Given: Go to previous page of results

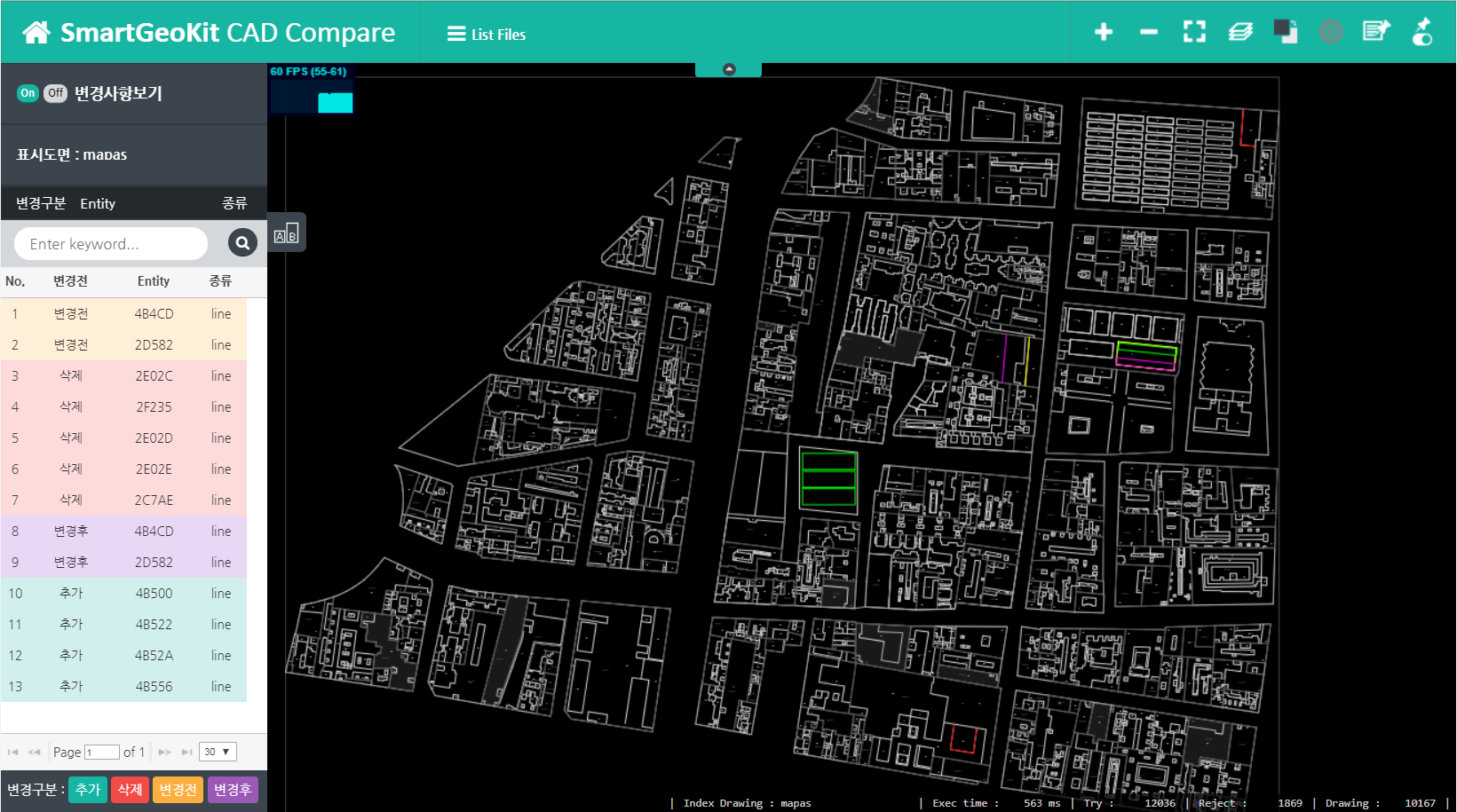Looking at the screenshot, I should pyautogui.click(x=35, y=752).
